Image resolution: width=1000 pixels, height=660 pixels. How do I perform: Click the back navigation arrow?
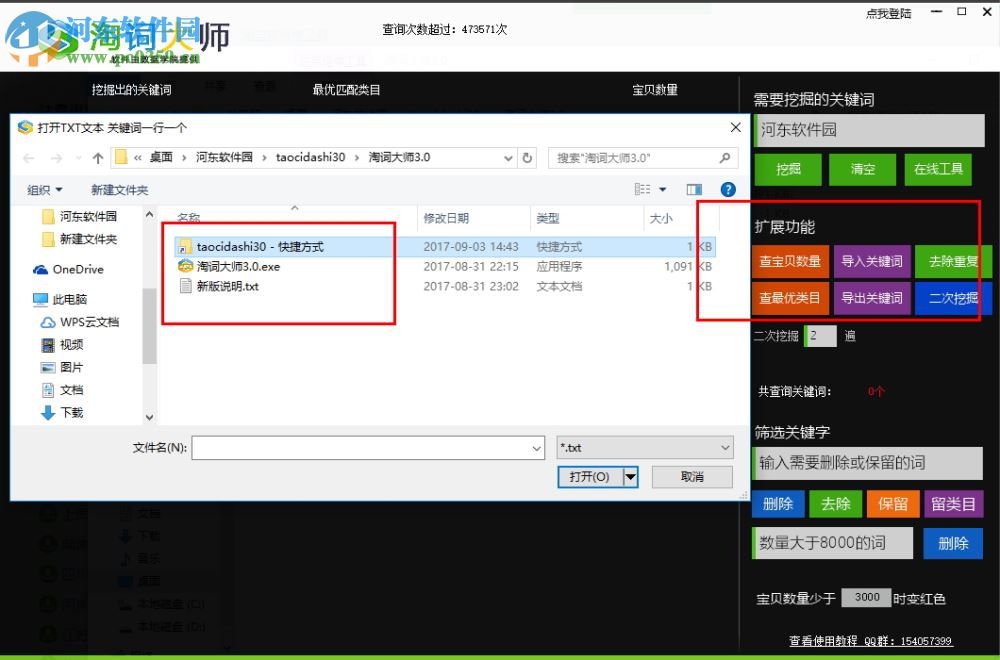(x=27, y=157)
